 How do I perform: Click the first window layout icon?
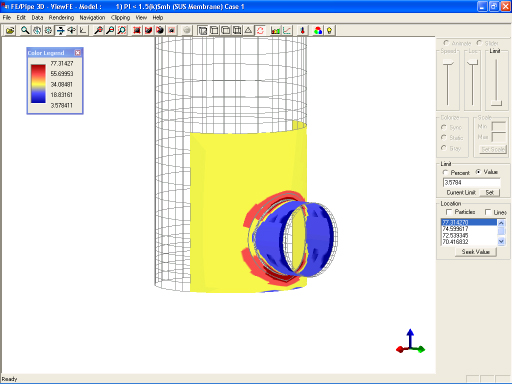pyautogui.click(x=202, y=31)
